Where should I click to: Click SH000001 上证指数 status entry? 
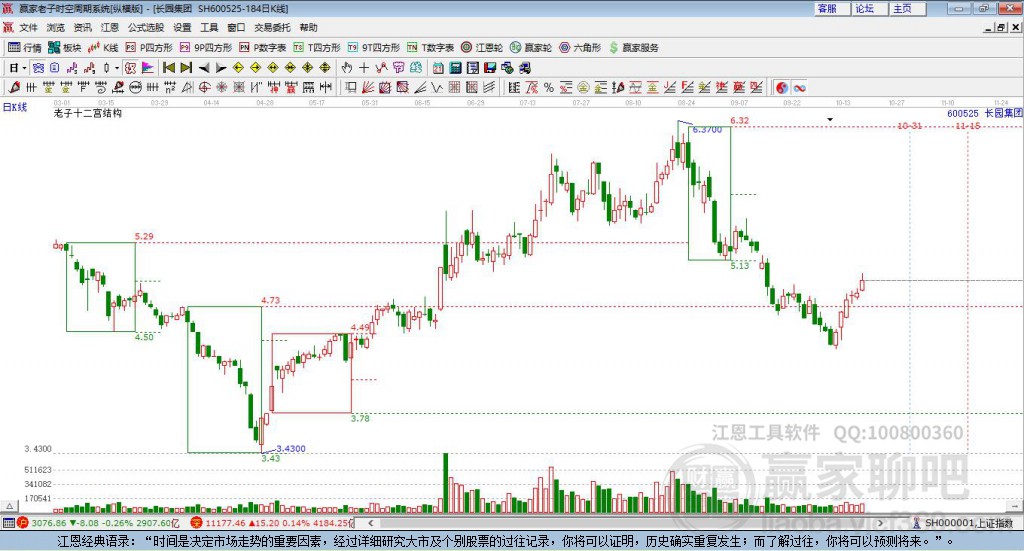(963, 523)
